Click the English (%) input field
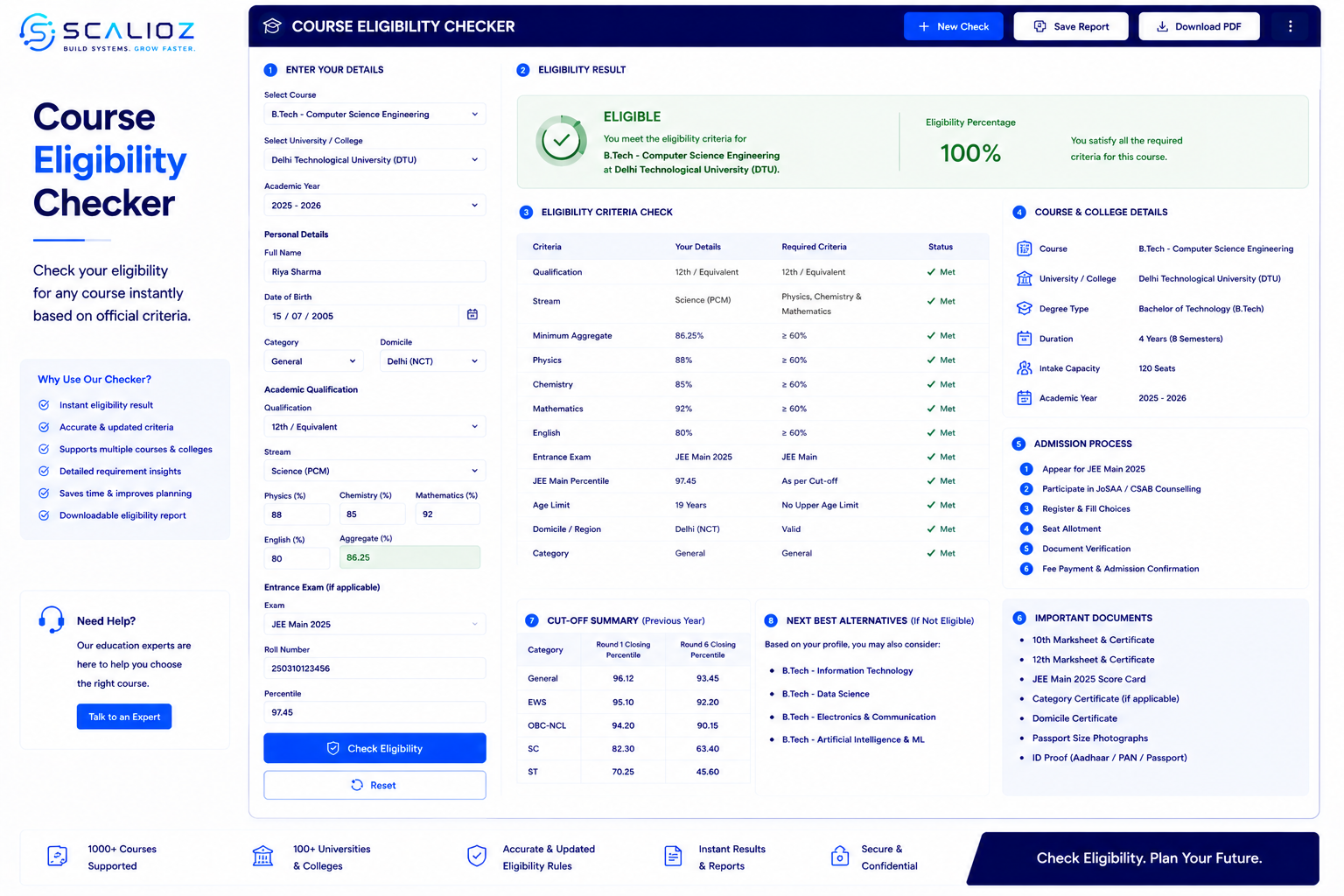 [x=297, y=558]
